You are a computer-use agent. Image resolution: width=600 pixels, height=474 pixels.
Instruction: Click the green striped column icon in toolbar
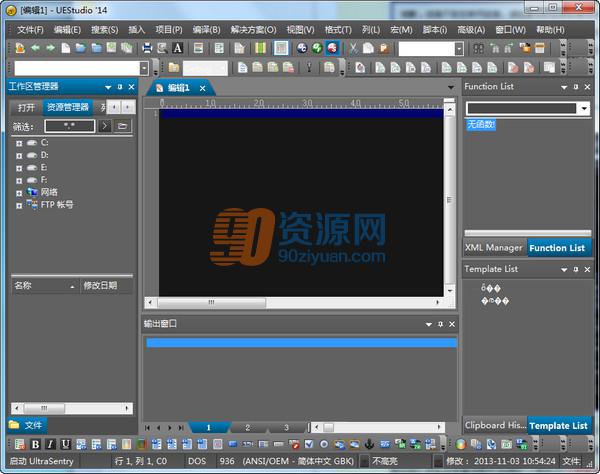(260, 48)
